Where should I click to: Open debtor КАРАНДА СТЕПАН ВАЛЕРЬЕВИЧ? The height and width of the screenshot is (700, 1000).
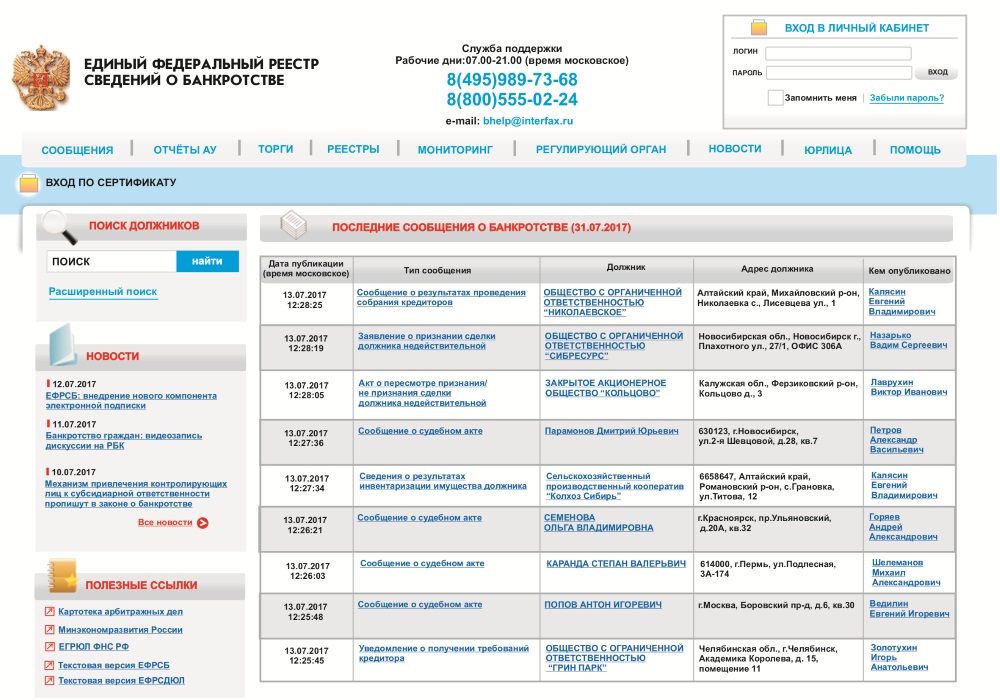[x=616, y=564]
